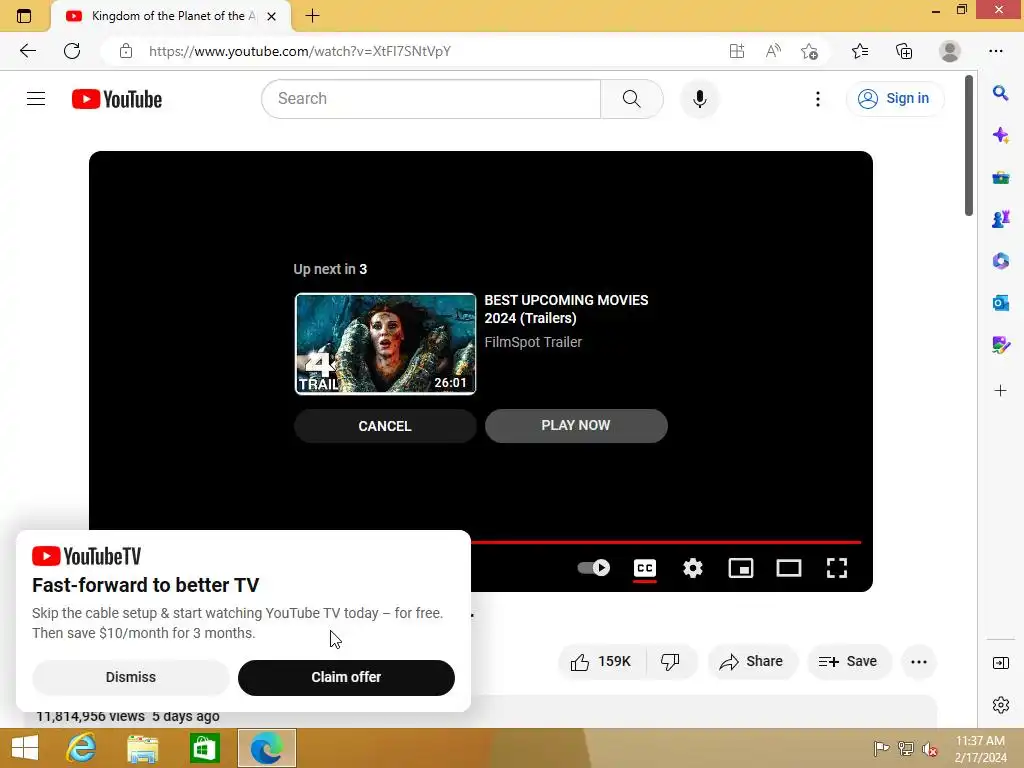Viewport: 1024px width, 768px height.
Task: Cancel the autoplay of next video
Action: click(385, 426)
